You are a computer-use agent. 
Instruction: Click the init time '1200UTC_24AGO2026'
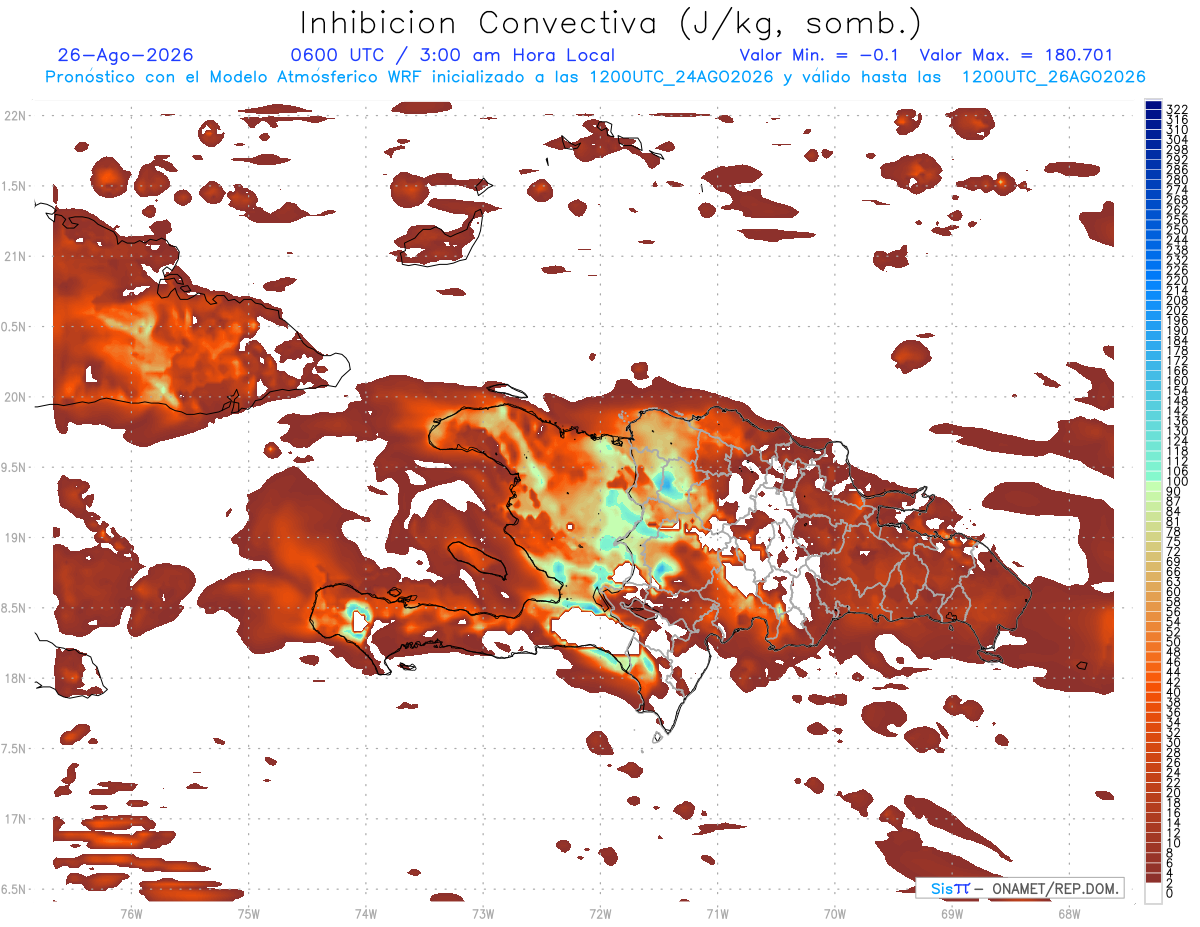coord(682,77)
